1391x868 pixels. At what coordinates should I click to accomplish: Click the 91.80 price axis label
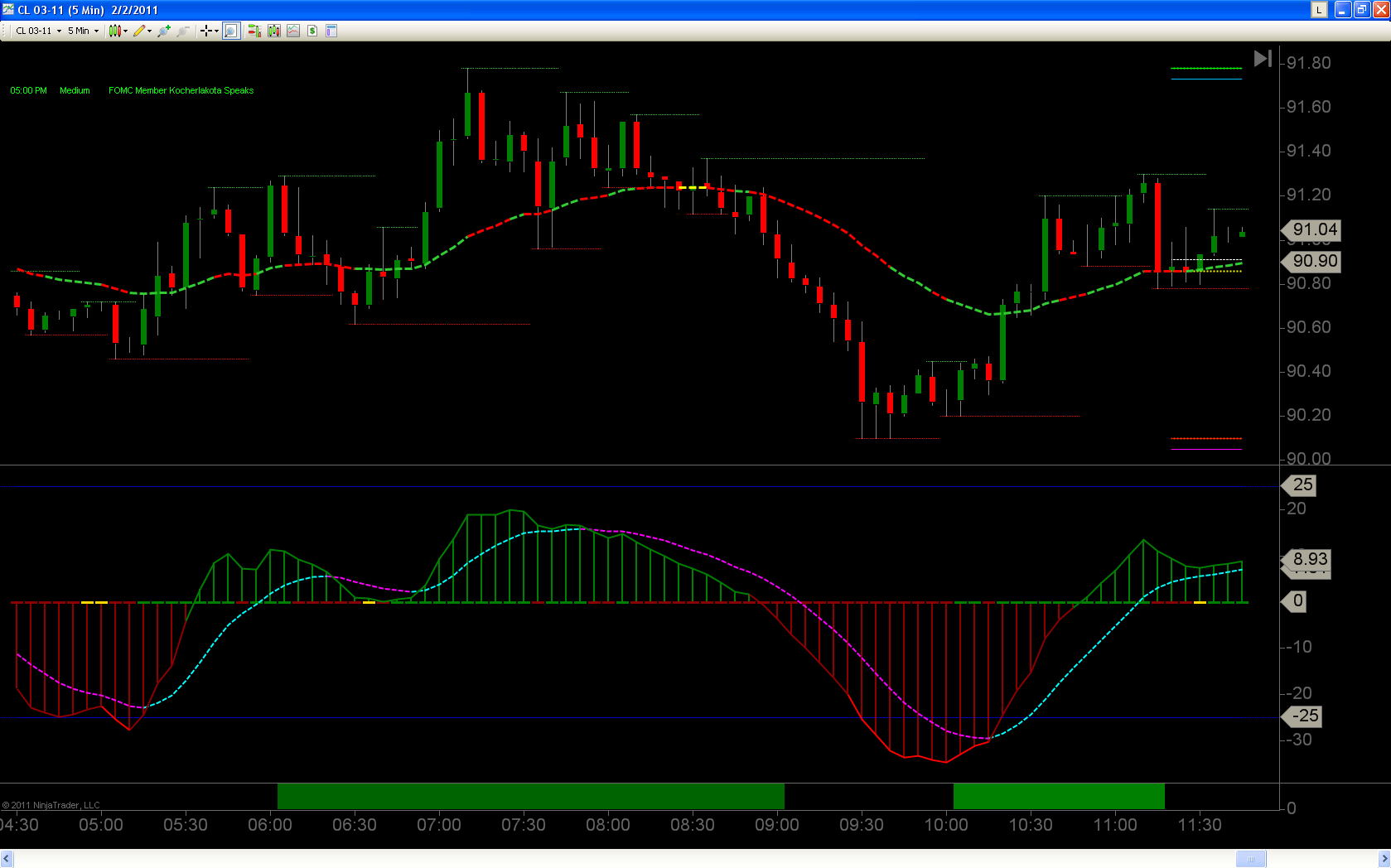coord(1309,63)
